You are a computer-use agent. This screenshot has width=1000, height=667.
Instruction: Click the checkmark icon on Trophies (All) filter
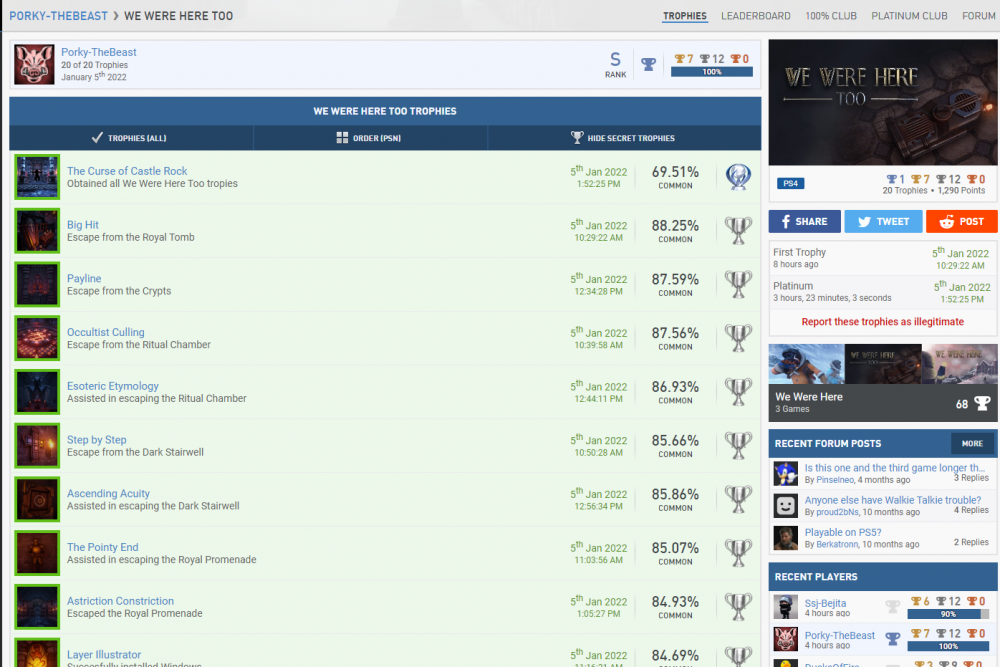95,137
